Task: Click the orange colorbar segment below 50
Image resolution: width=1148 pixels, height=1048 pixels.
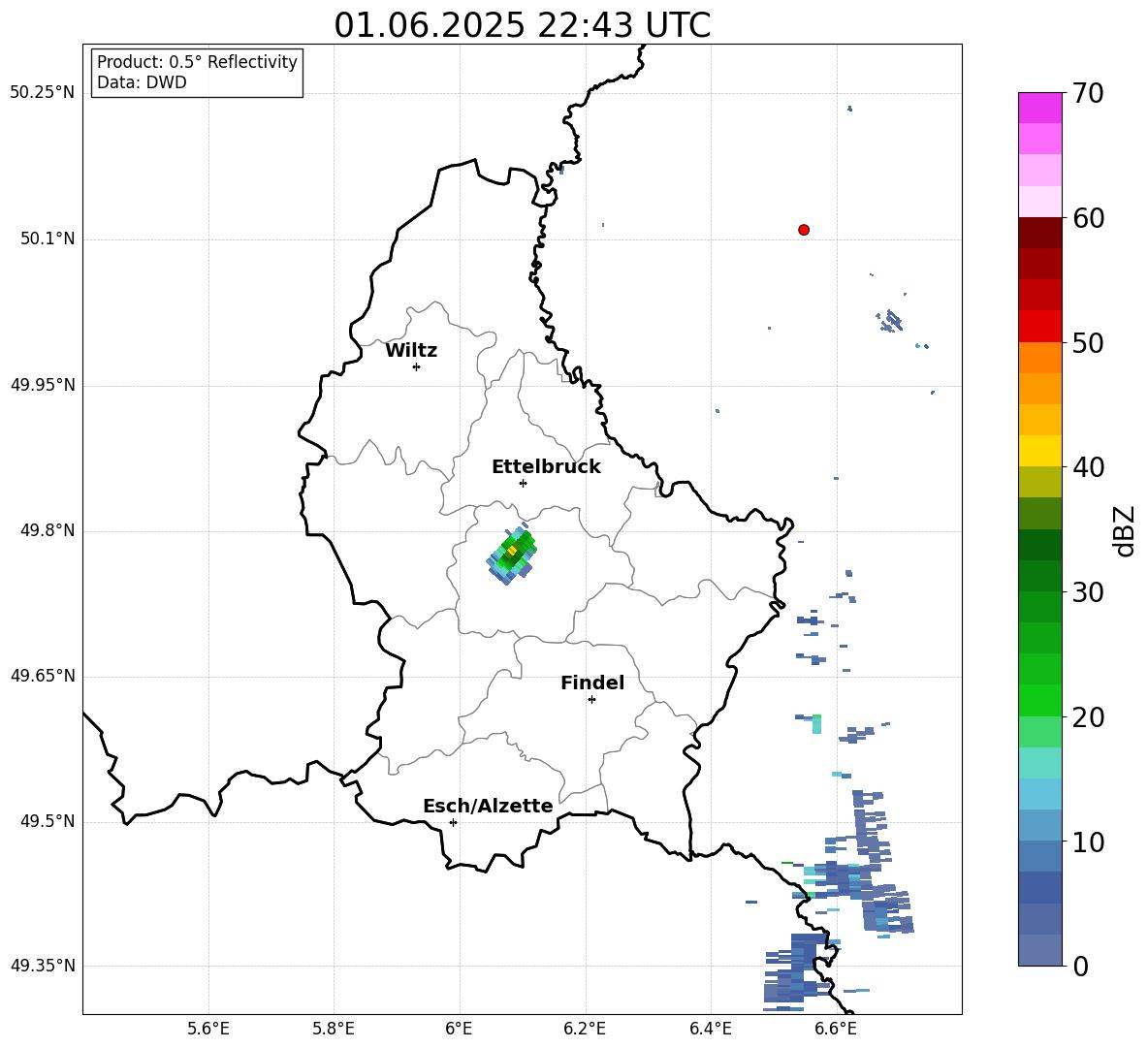Action: coord(1039,358)
